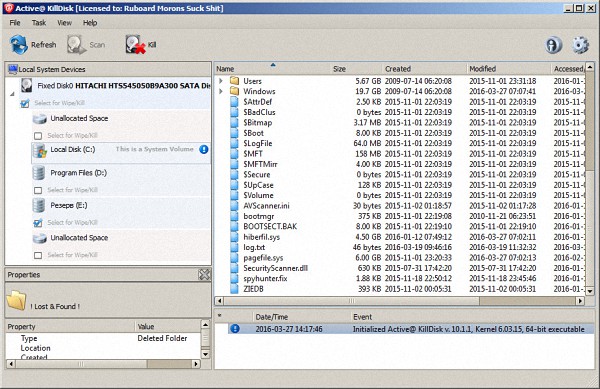Expand the Users folder tree arrow
This screenshot has width=600, height=389.
click(221, 81)
